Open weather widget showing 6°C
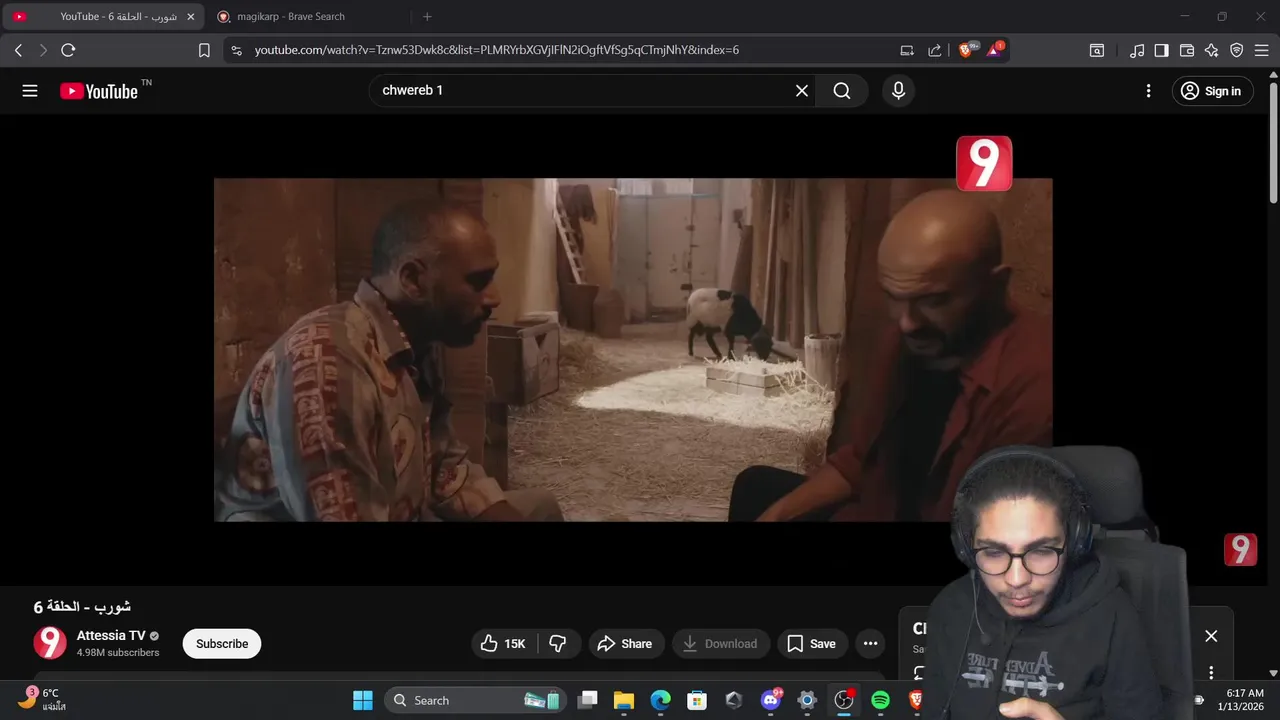Image resolution: width=1280 pixels, height=720 pixels. tap(42, 699)
